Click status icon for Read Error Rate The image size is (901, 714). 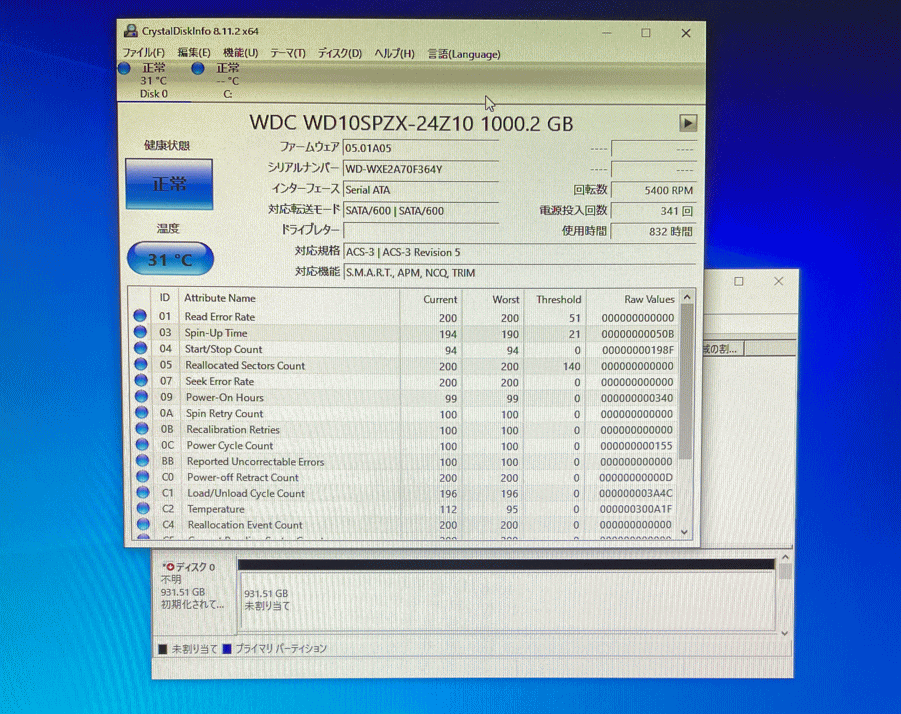pyautogui.click(x=140, y=315)
